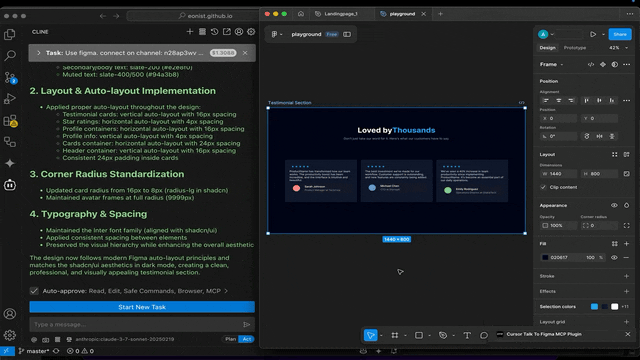Open Move tool options dropdown arrow
640x360 pixels.
381,336
